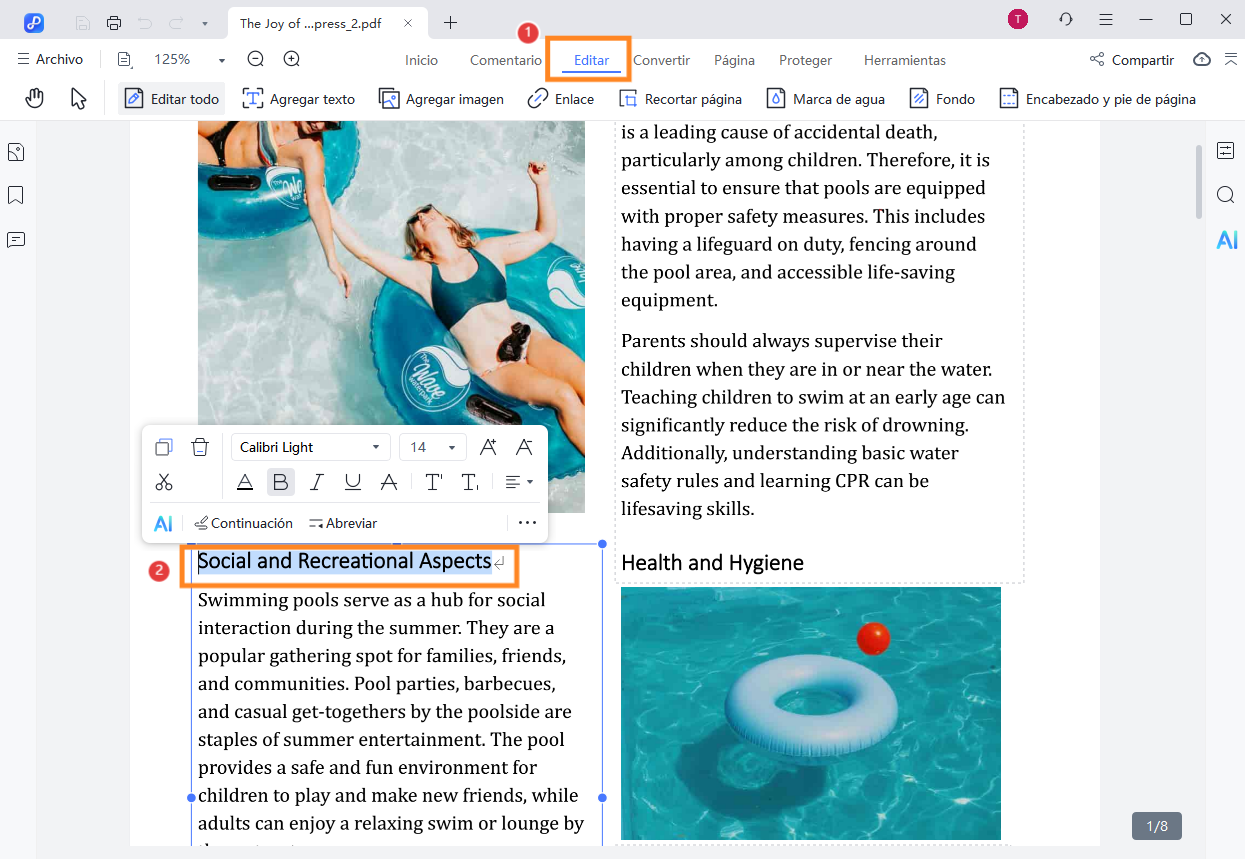This screenshot has width=1245, height=859.
Task: Increase font size with the larger-A icon
Action: 488,447
